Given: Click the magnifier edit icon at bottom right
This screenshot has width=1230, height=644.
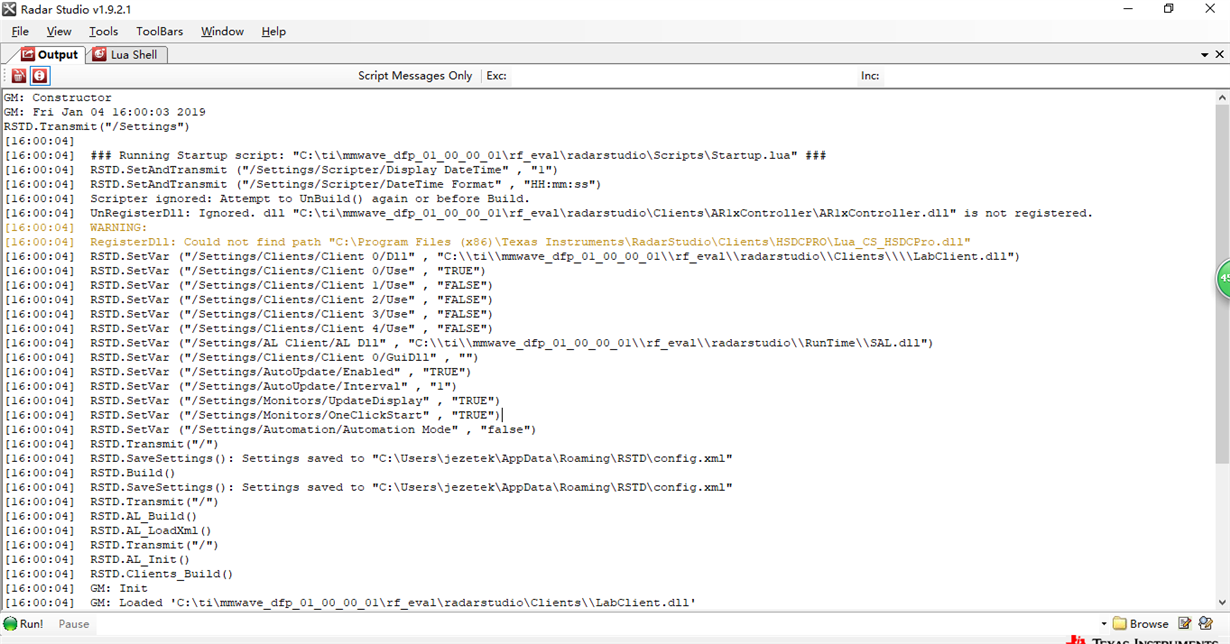Looking at the screenshot, I should (x=1206, y=624).
